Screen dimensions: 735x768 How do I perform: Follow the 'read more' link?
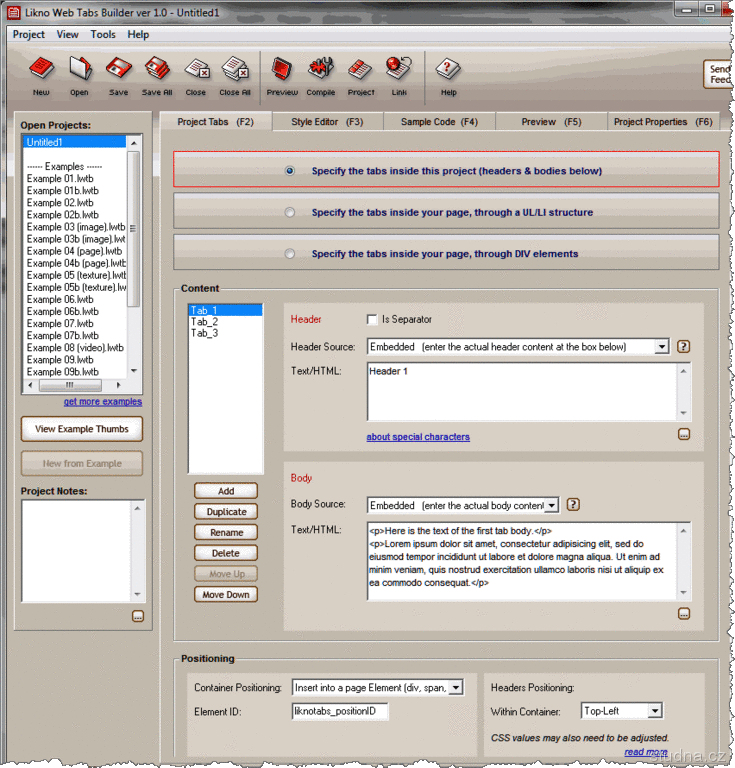point(646,752)
